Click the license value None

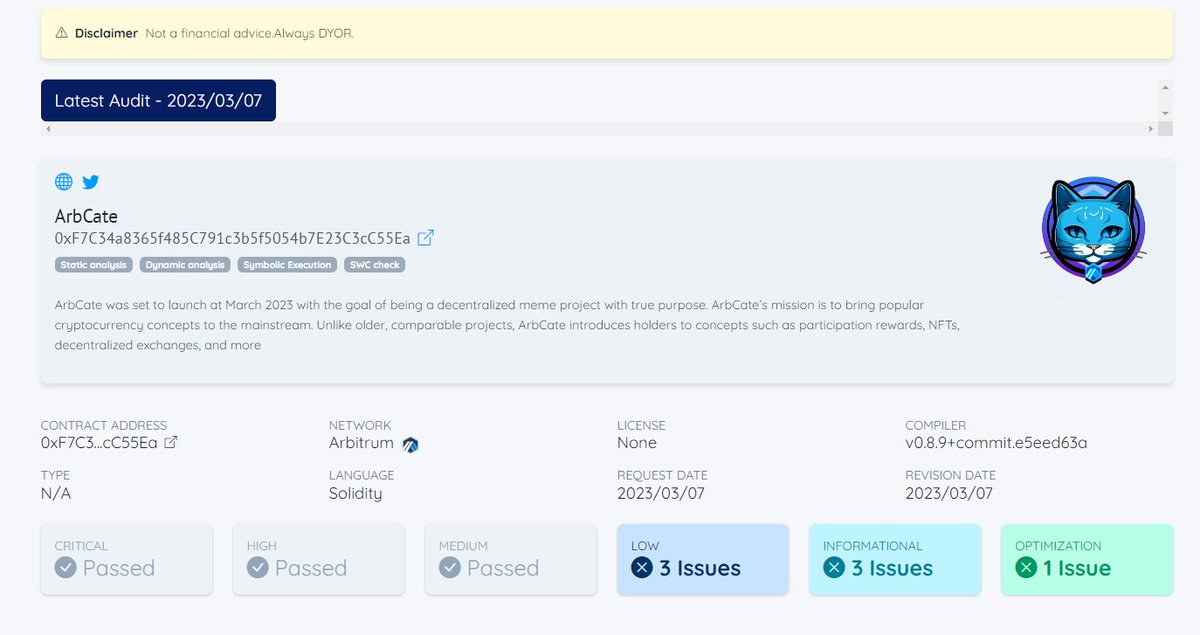point(637,442)
